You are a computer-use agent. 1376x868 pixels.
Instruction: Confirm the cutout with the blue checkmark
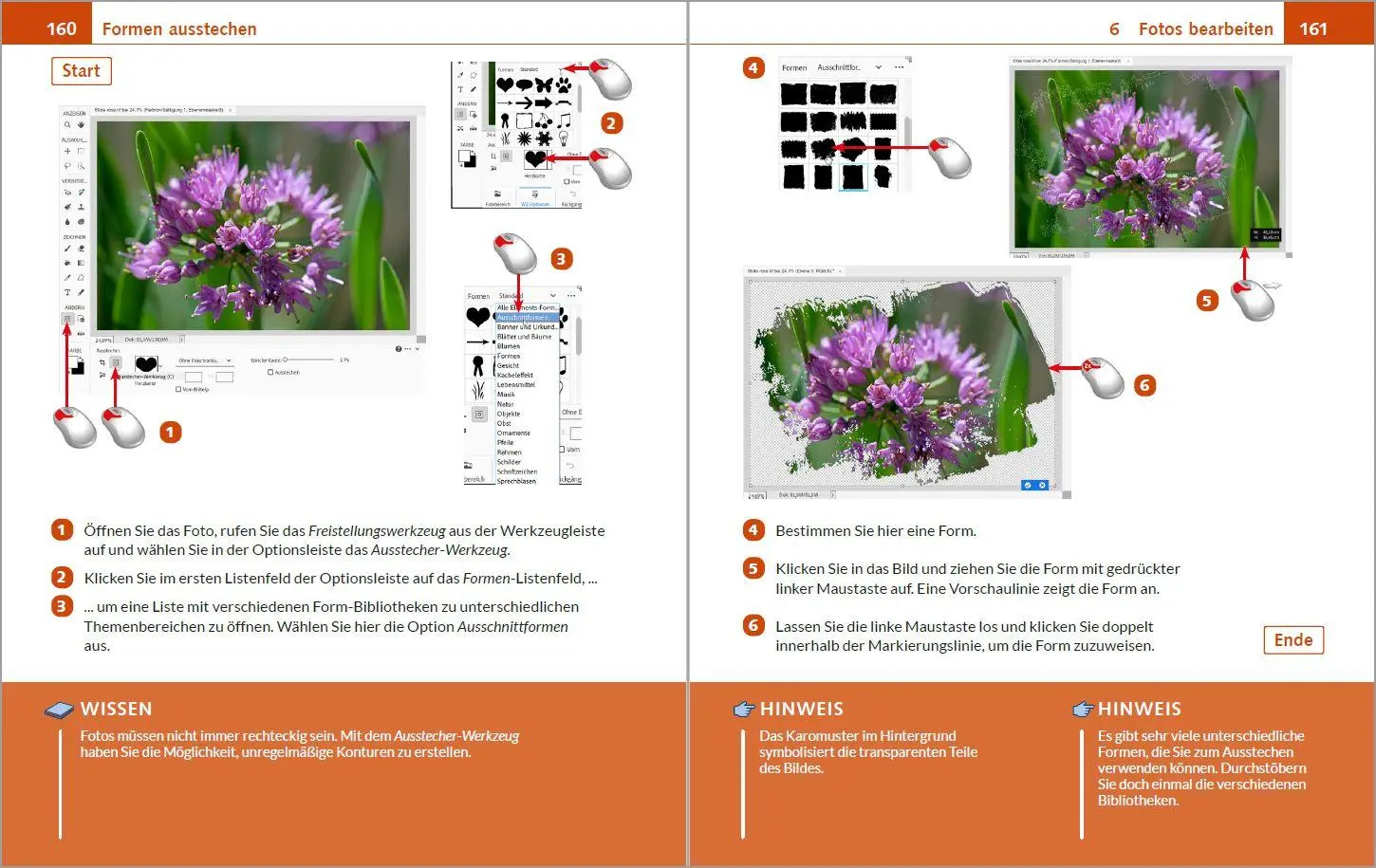[1028, 485]
